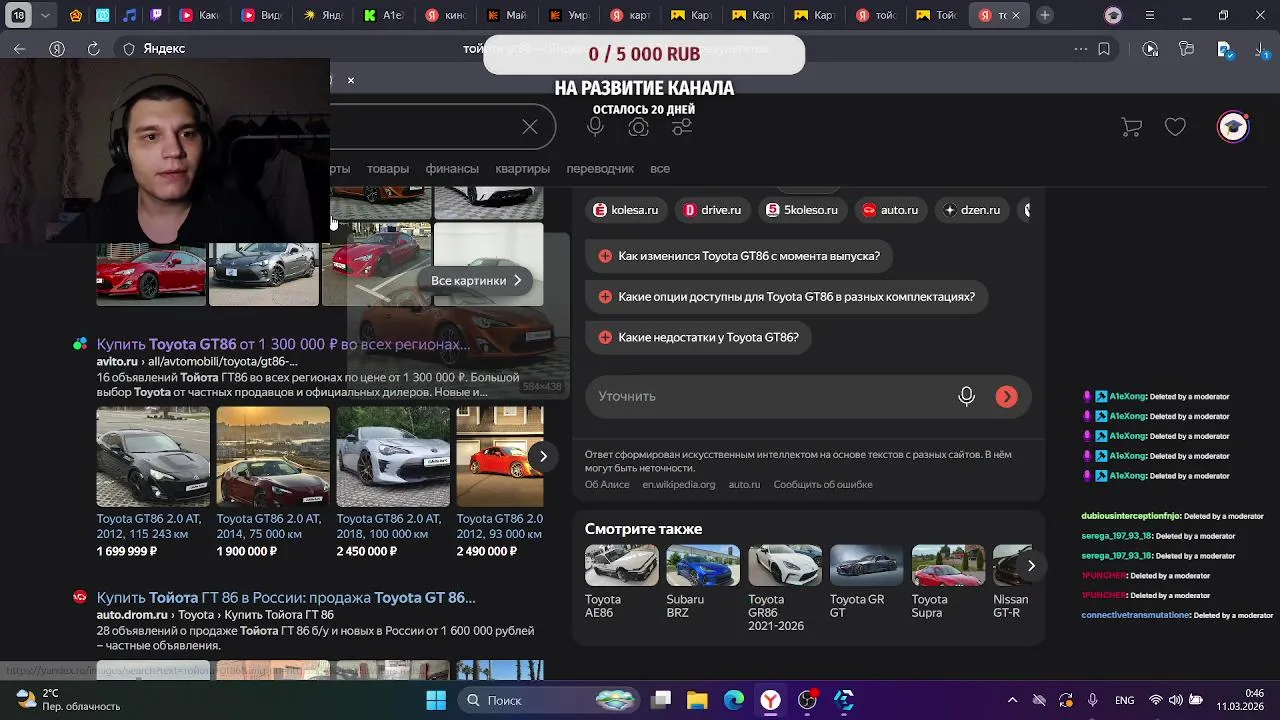Open Wi-Fi network settings in tray
This screenshot has height=720, width=1280.
[1156, 700]
